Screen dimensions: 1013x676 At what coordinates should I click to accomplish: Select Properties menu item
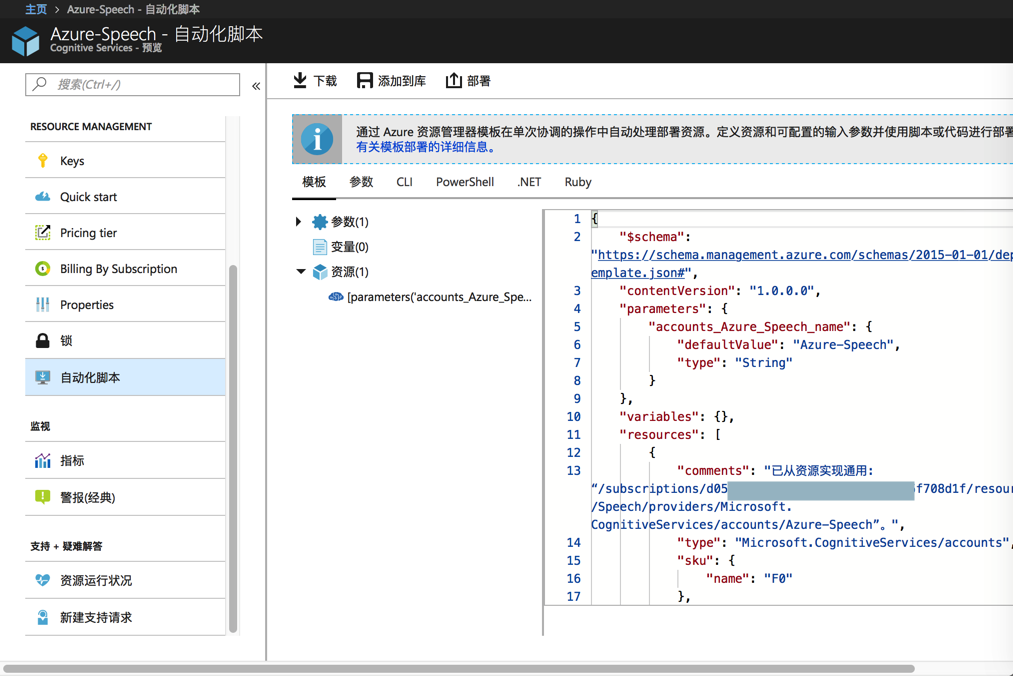125,304
